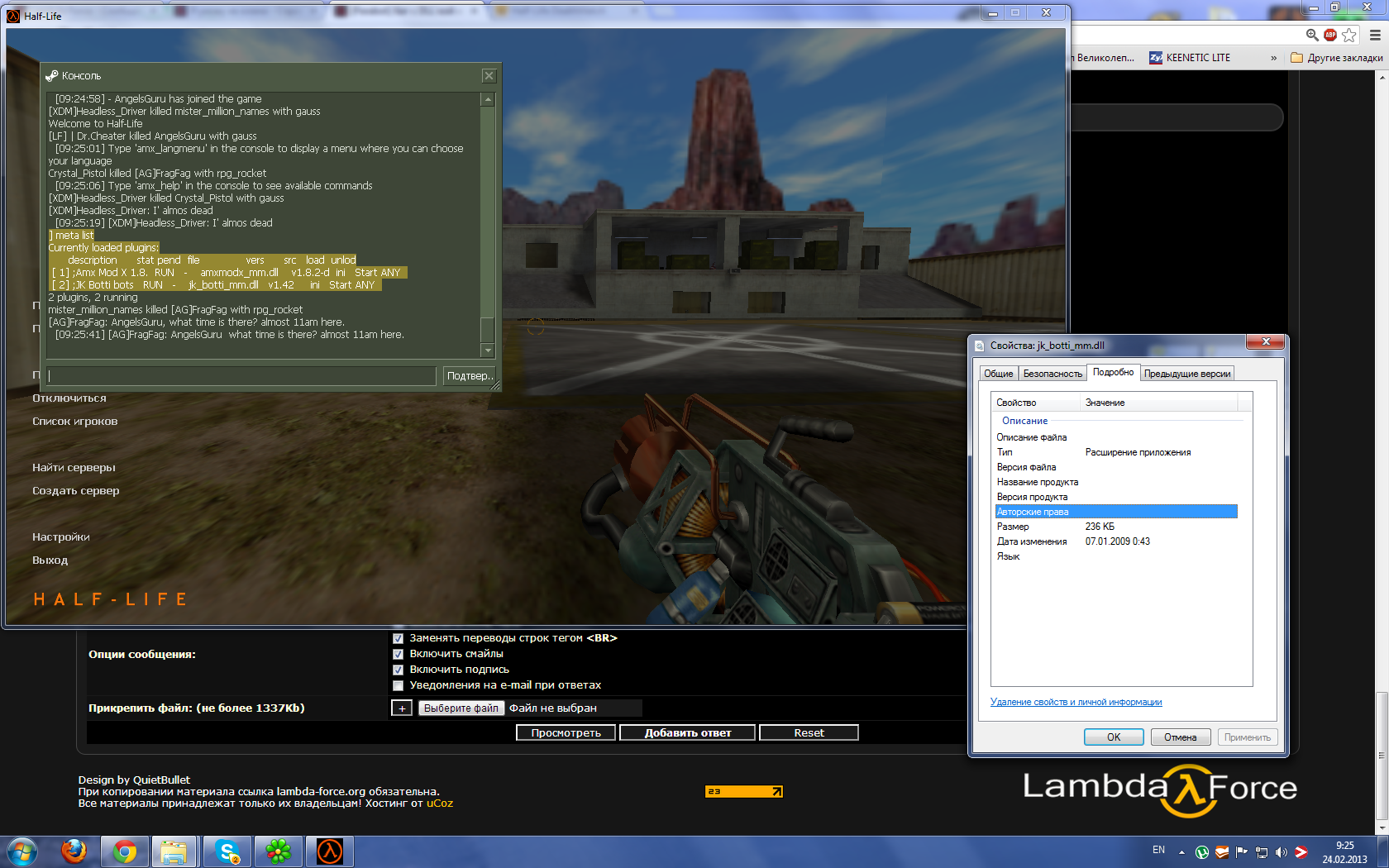1389x868 pixels.
Task: Select the Название продукта property row
Action: tap(1116, 482)
